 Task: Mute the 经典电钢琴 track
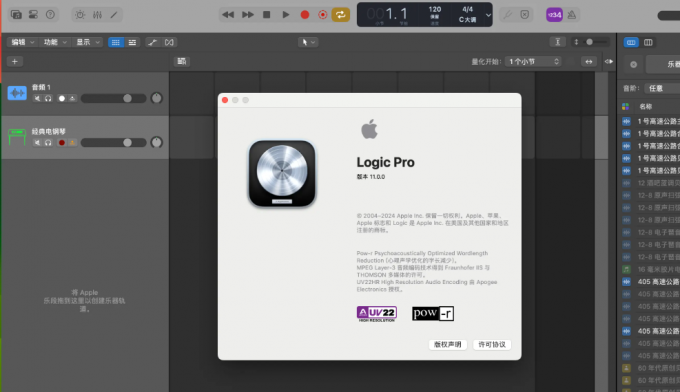pos(37,143)
